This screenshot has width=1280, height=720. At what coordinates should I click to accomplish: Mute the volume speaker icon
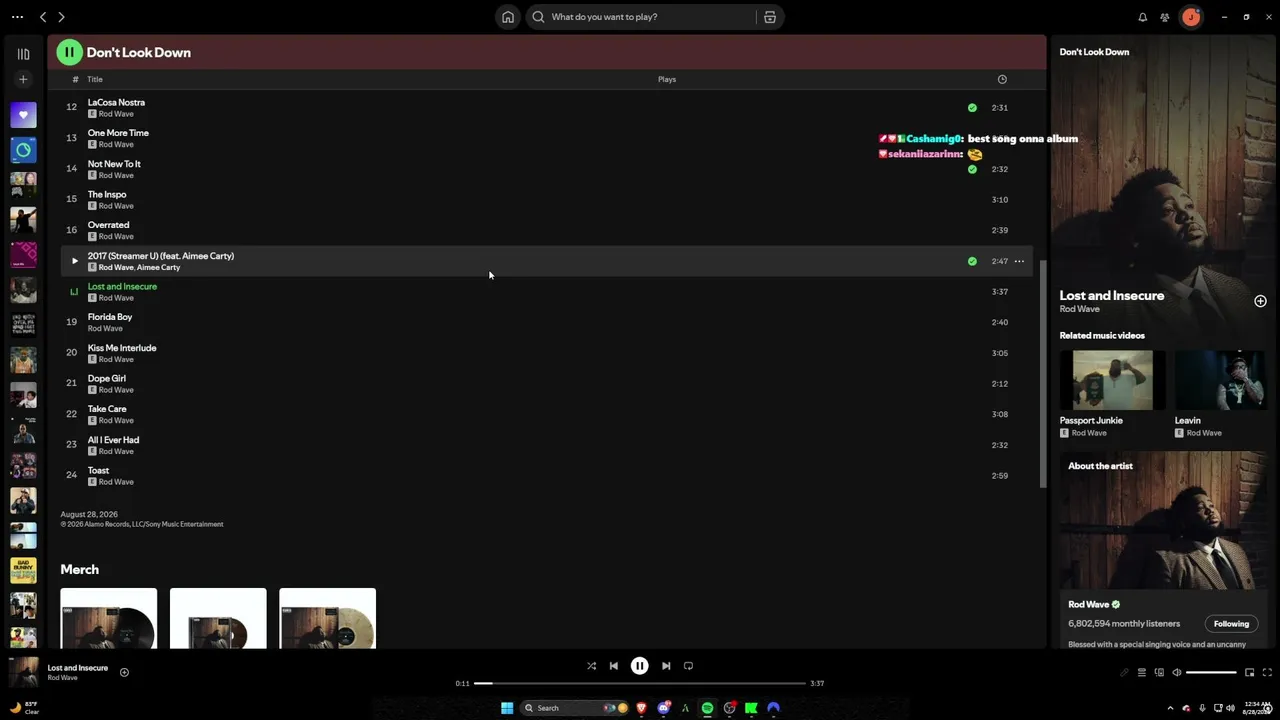point(1177,672)
